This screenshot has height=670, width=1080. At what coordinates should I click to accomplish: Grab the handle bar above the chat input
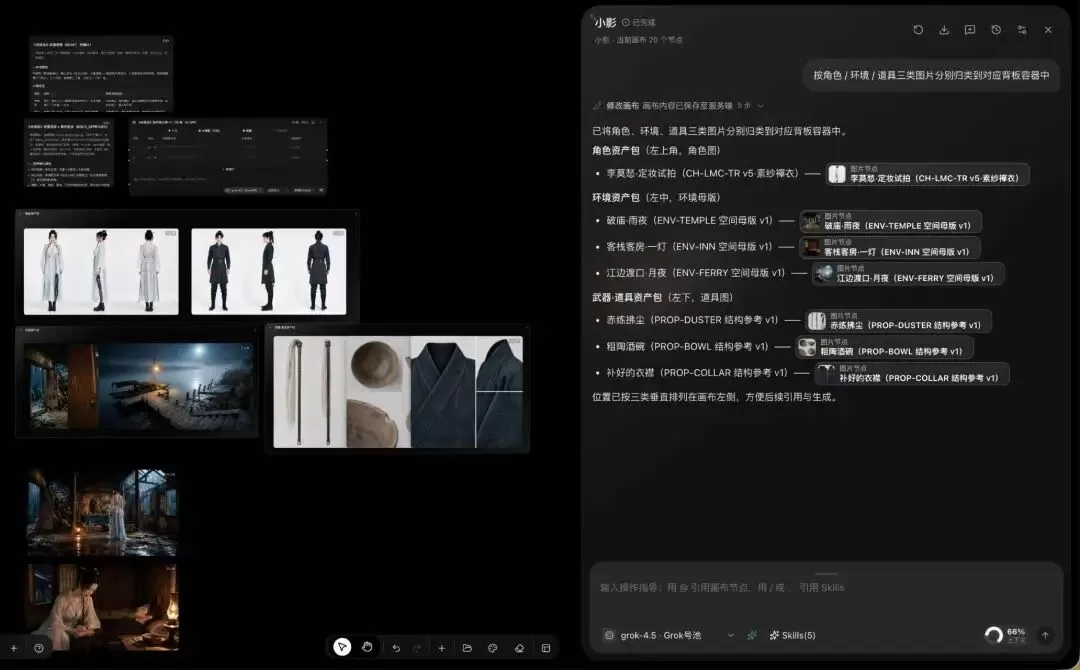pos(826,573)
